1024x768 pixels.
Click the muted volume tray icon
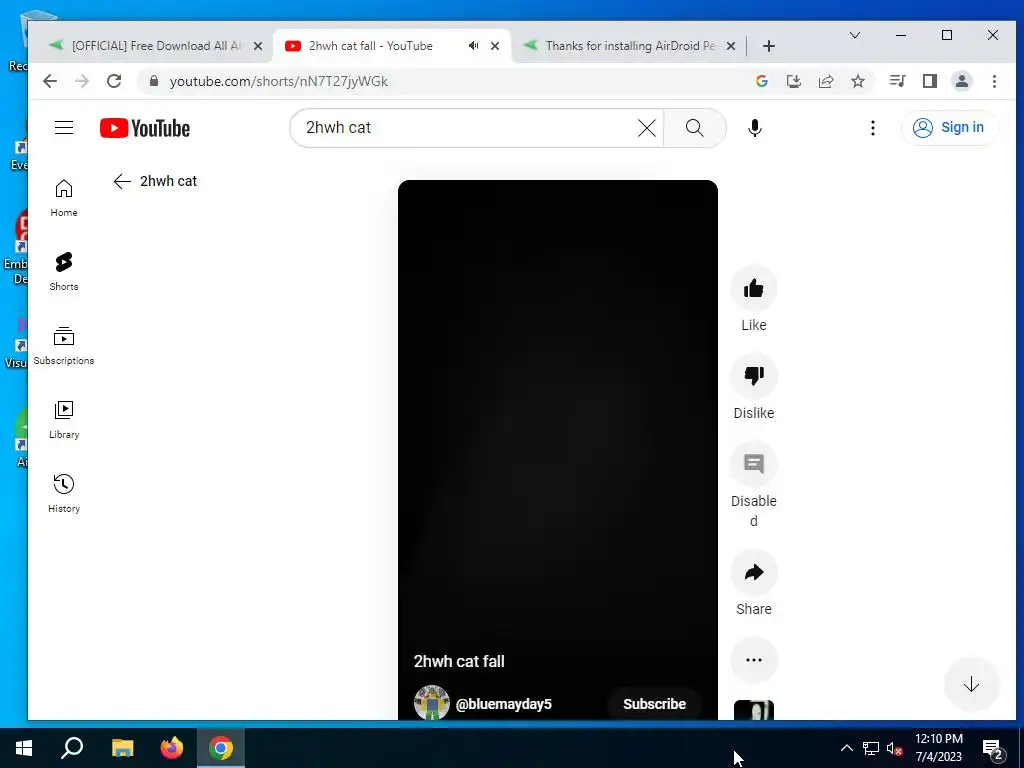point(894,748)
